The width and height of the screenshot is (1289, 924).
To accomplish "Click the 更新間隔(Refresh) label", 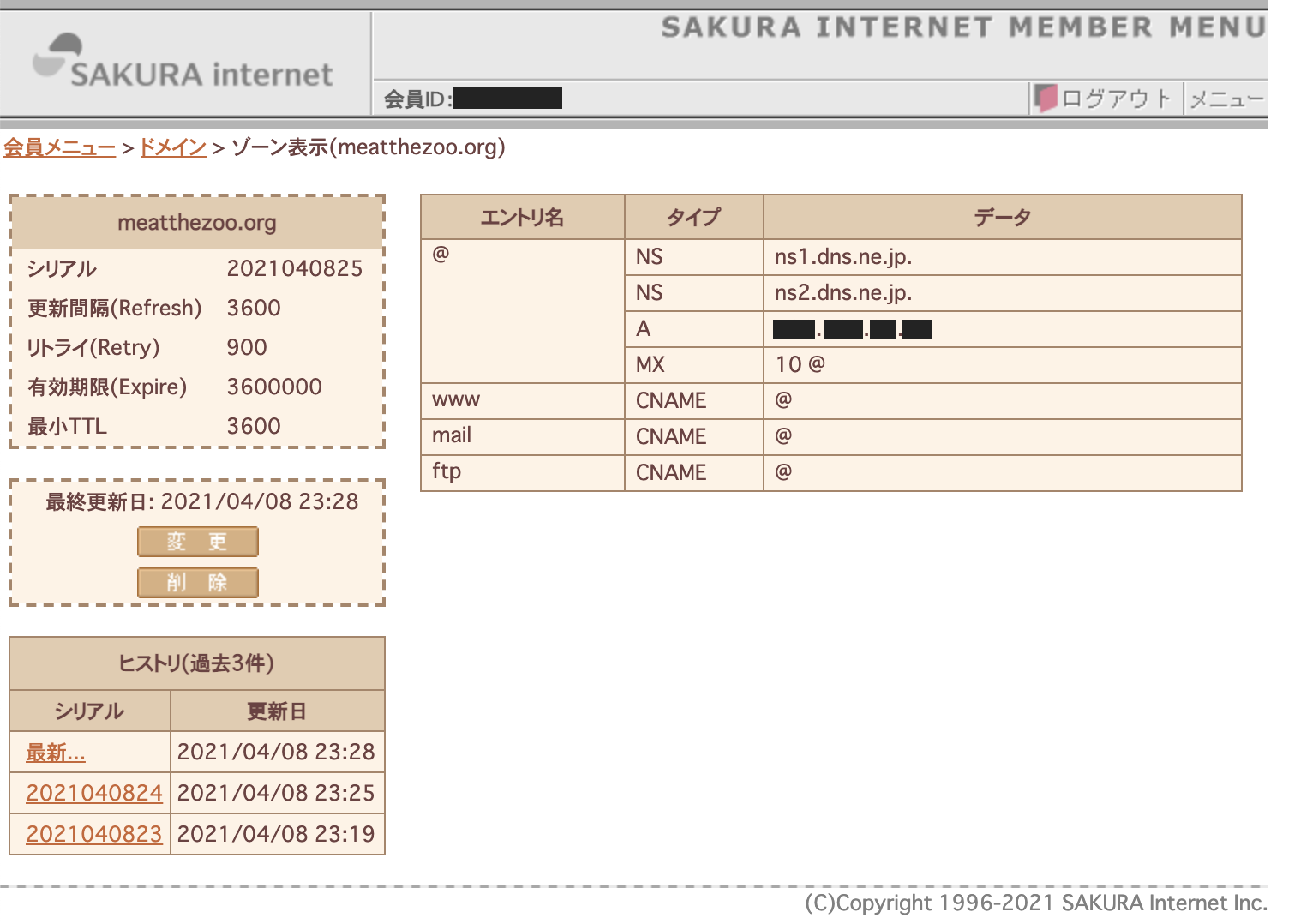I will tap(115, 308).
